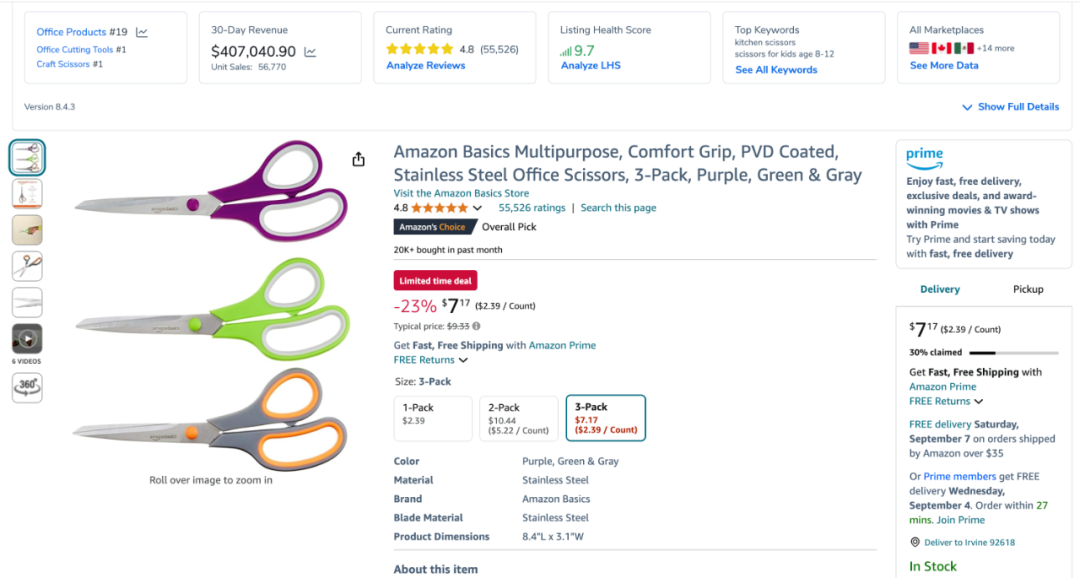Open the star rating breakdown dropdown
1080x578 pixels.
[477, 208]
